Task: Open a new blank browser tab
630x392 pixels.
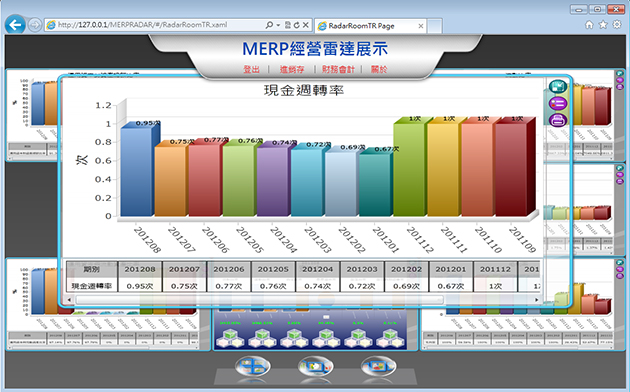Action: 434,26
